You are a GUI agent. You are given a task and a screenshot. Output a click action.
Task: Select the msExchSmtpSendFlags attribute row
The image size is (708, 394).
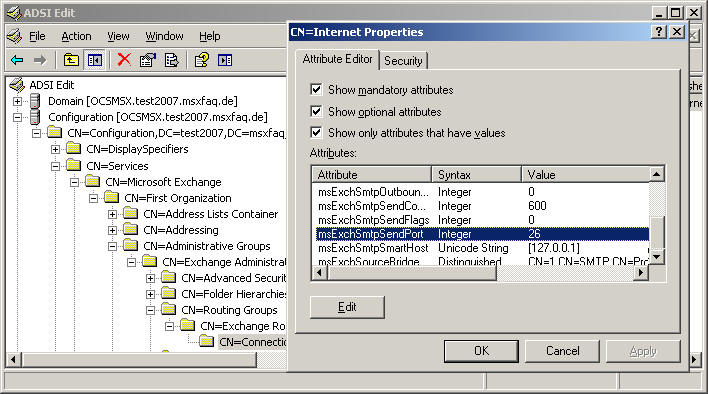pos(482,220)
